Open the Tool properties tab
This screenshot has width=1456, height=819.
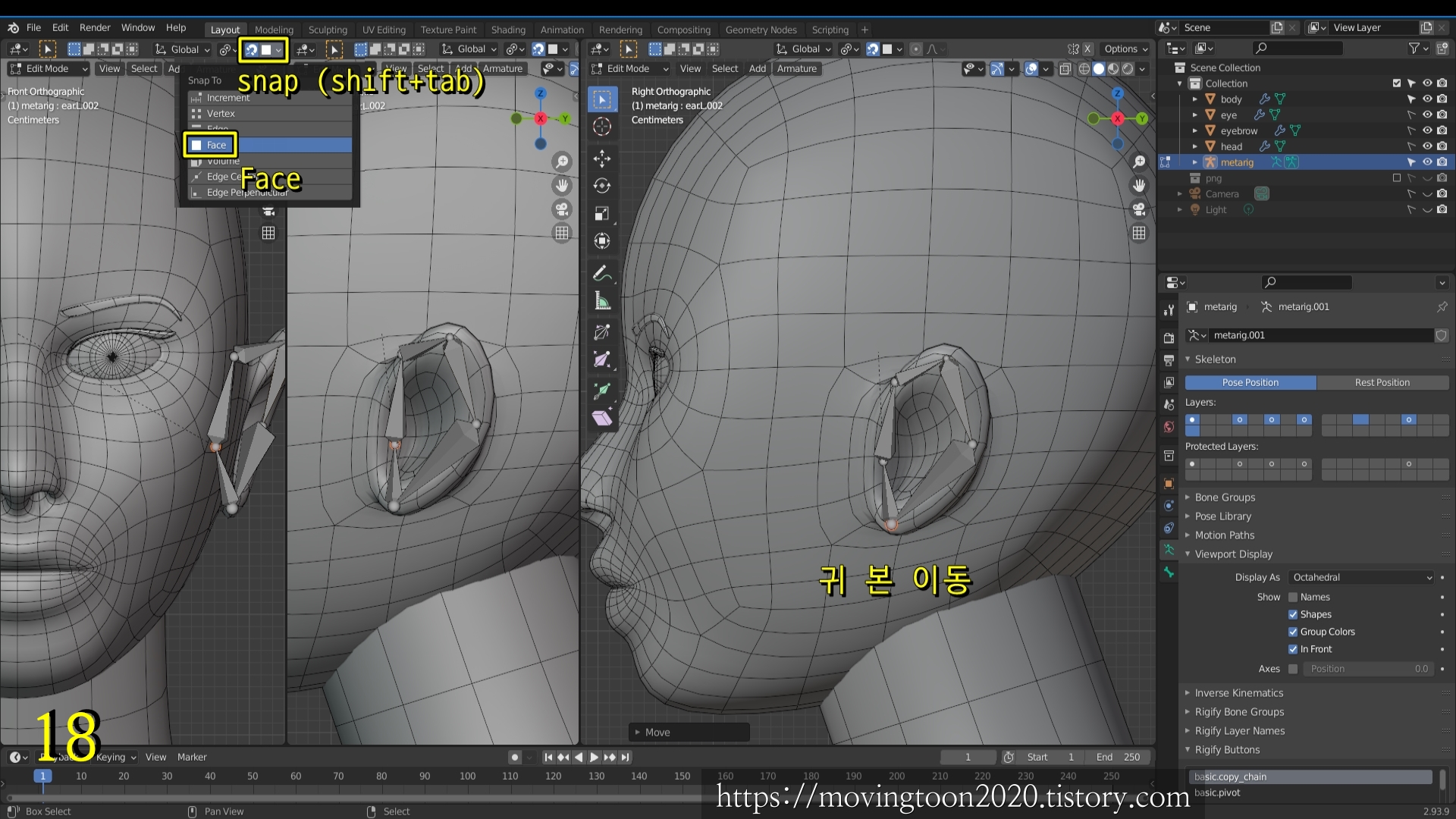click(x=1169, y=309)
